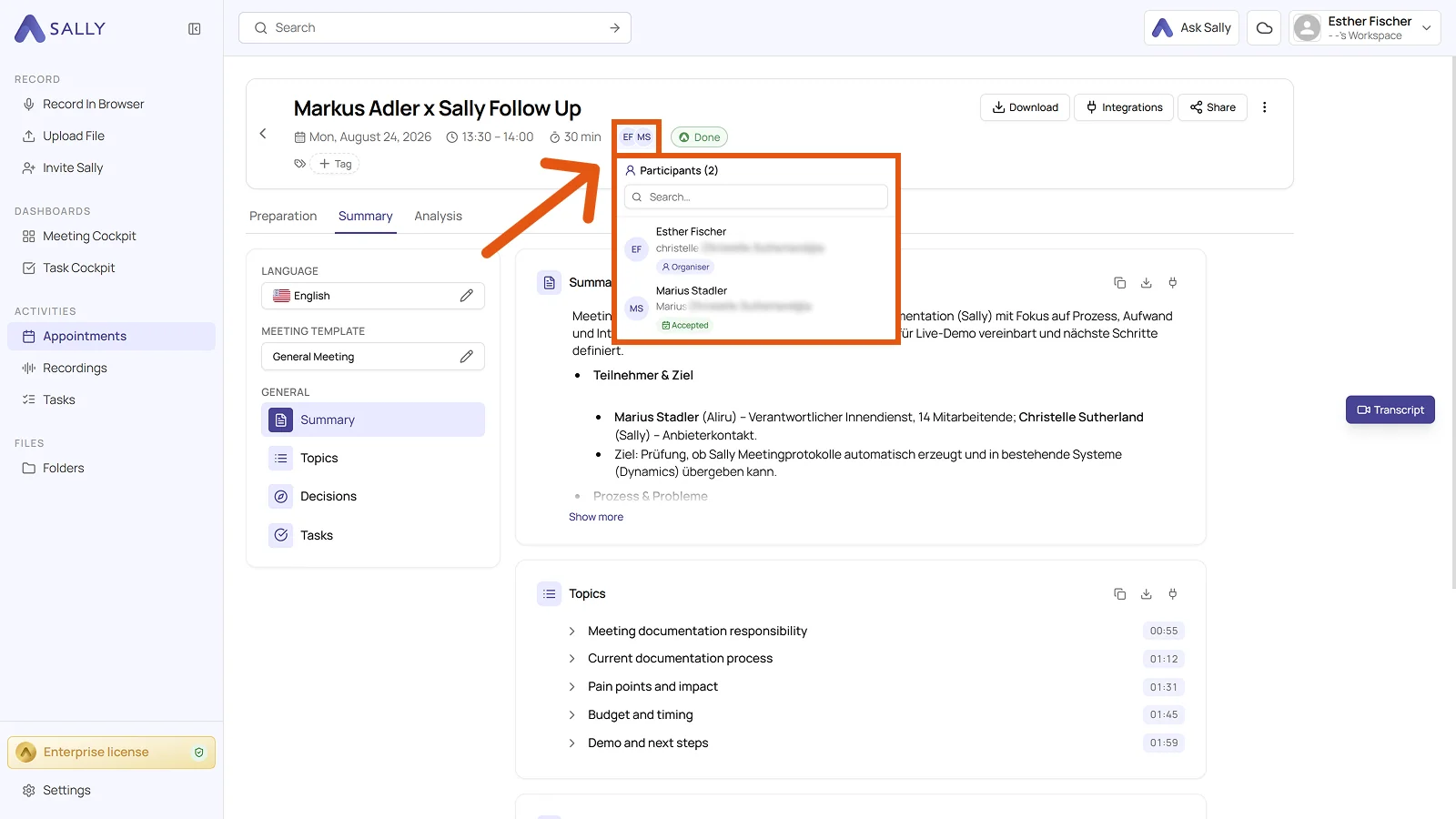Expand the Budget and timing topic
This screenshot has height=819, width=1456.
click(571, 715)
